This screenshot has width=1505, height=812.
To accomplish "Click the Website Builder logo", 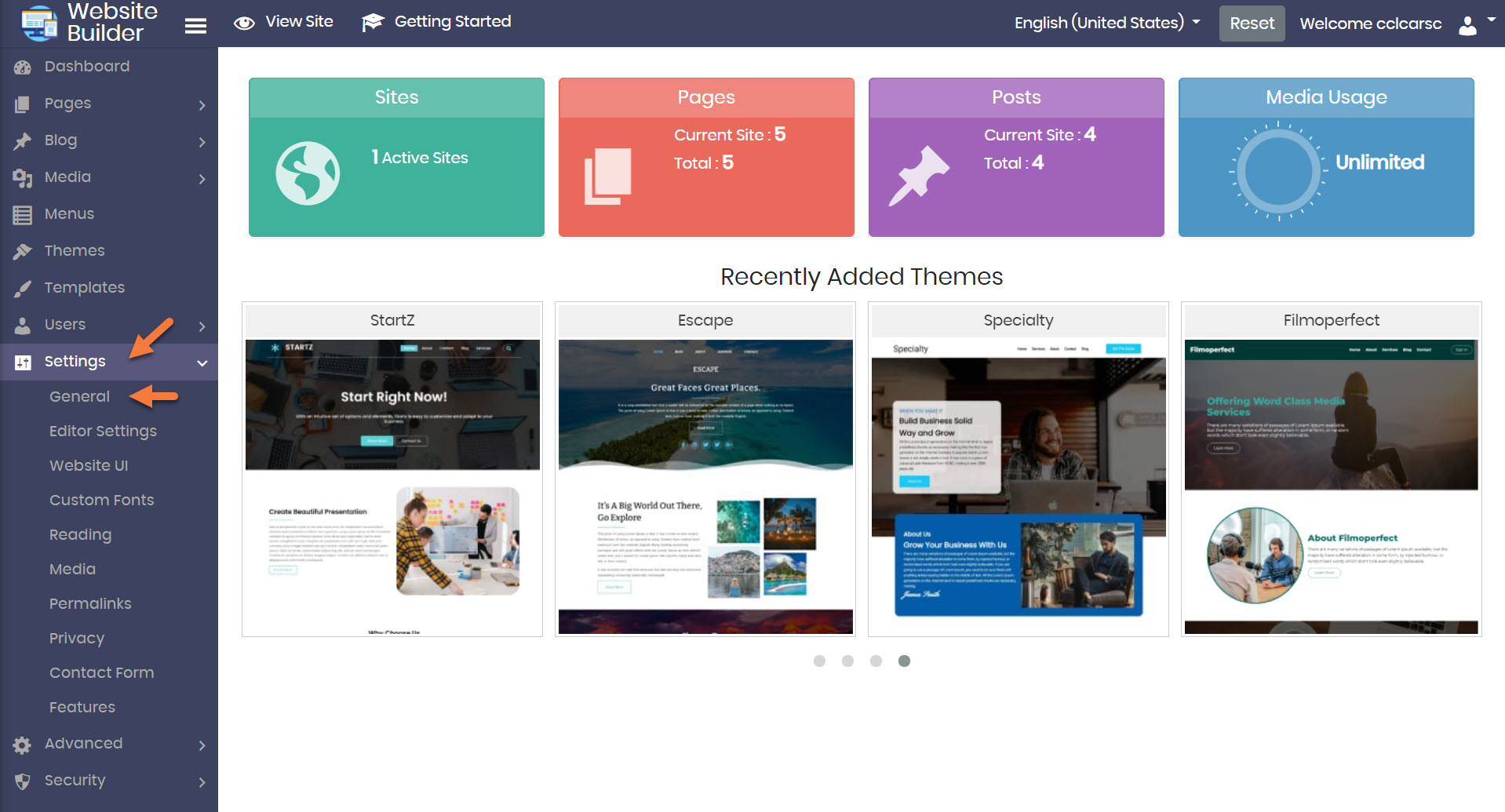I will tap(39, 23).
